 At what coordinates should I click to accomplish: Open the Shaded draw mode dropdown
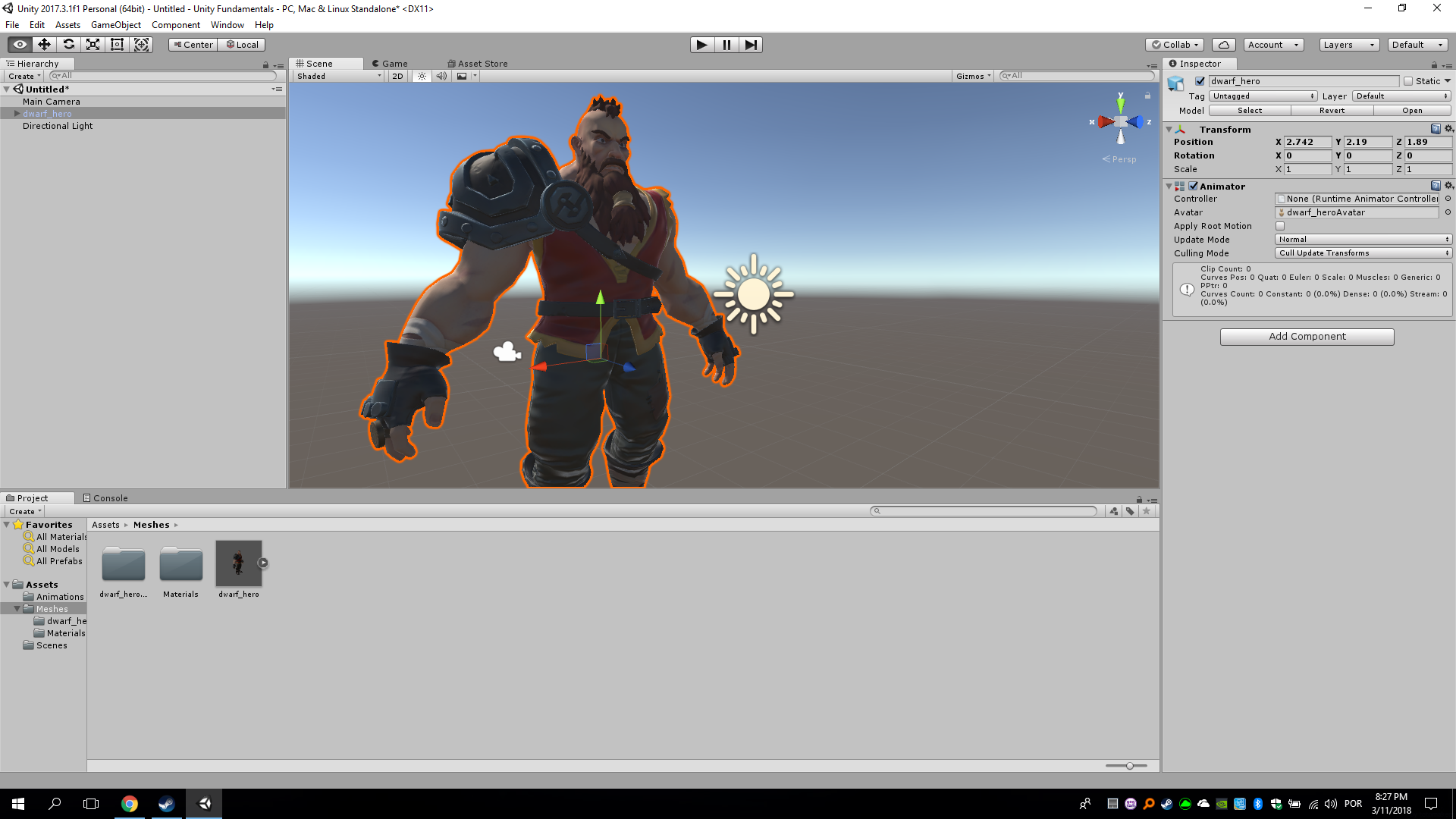339,76
